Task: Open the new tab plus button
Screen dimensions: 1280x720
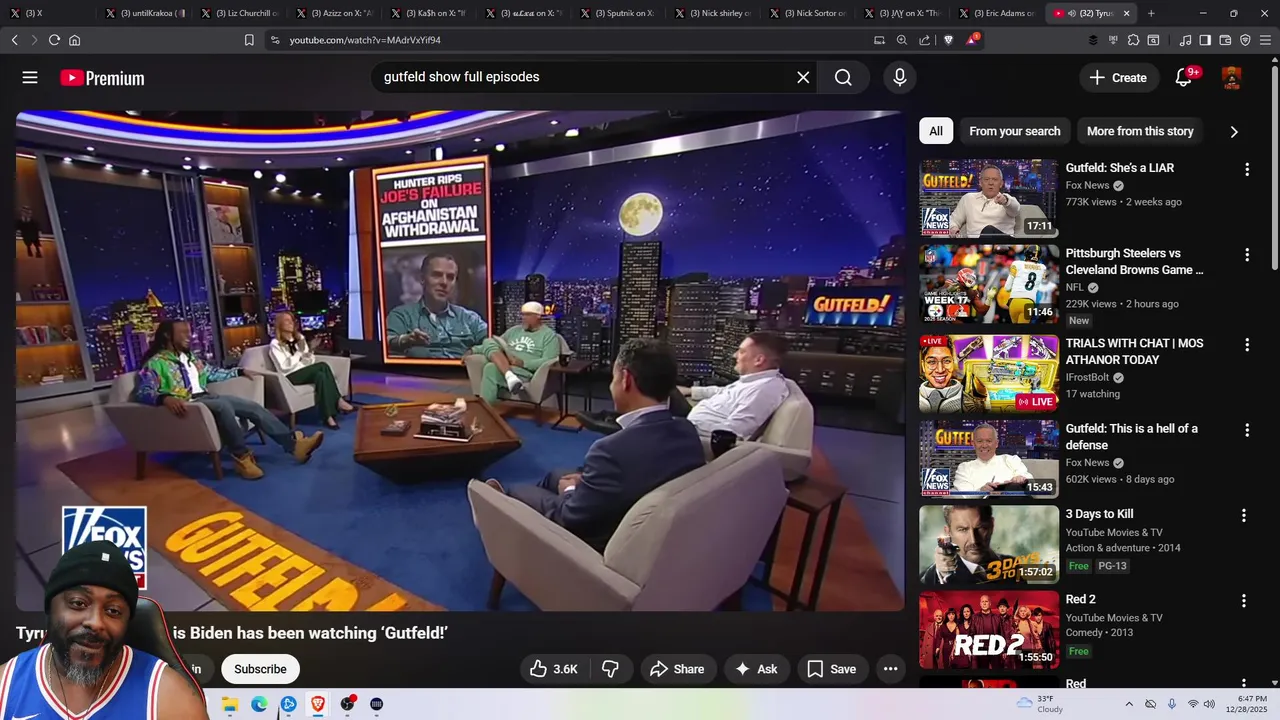Action: pyautogui.click(x=1151, y=13)
